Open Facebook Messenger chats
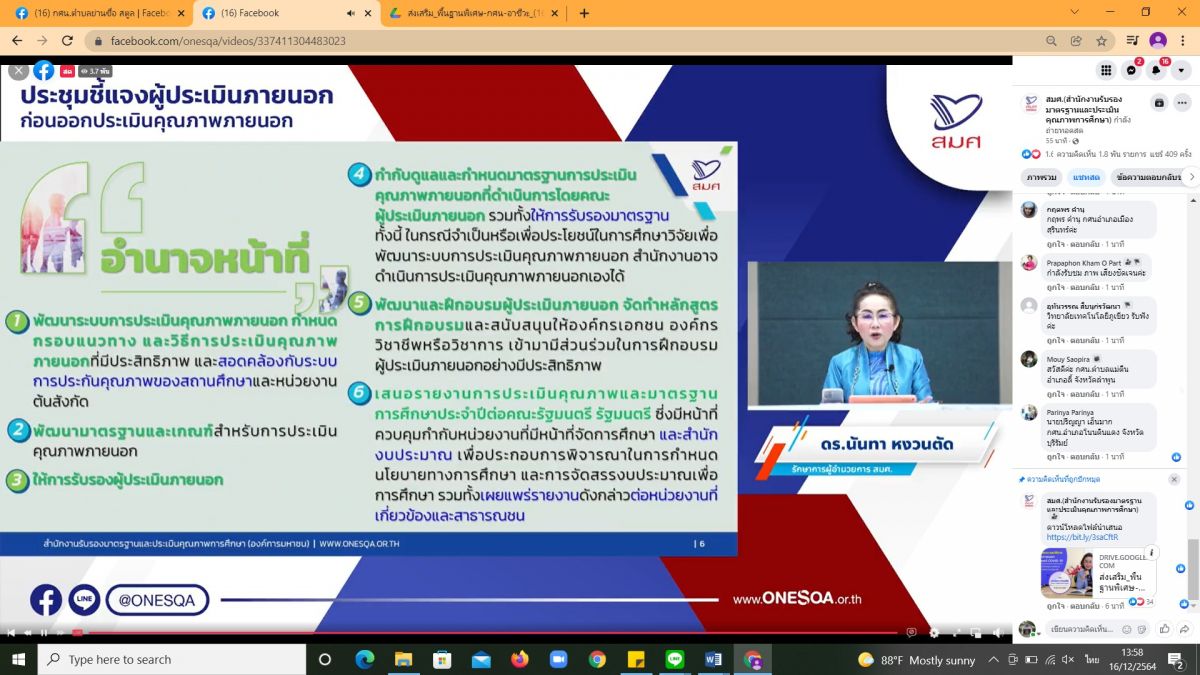Viewport: 1200px width, 675px height. (1131, 70)
